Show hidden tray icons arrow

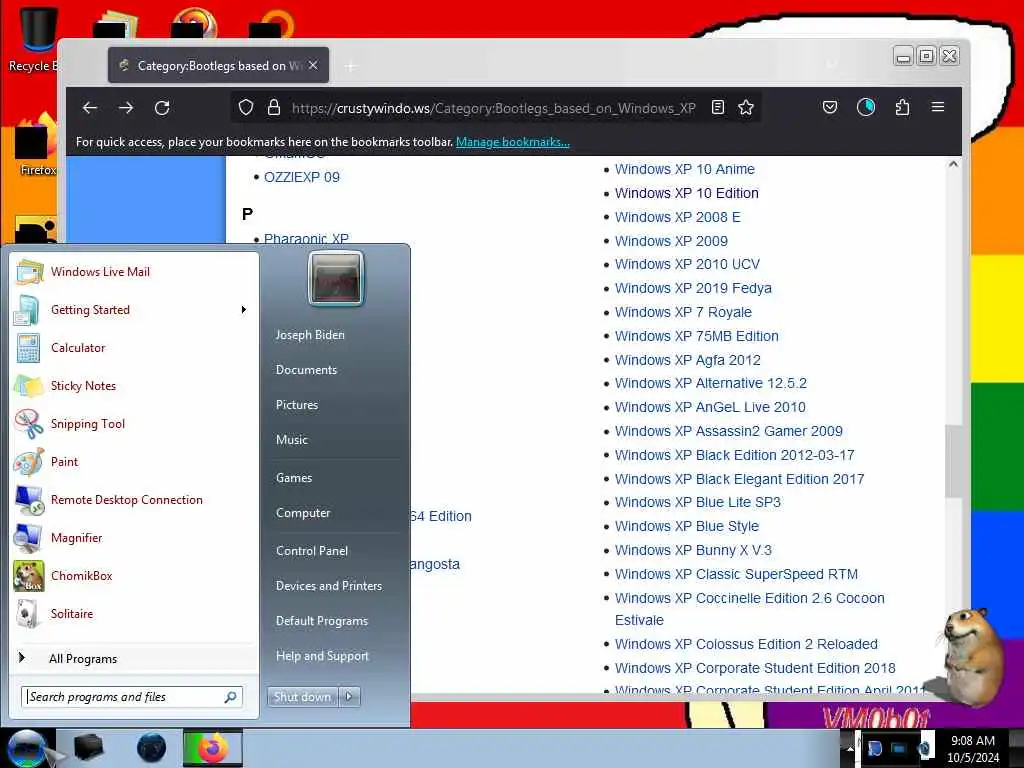point(850,748)
